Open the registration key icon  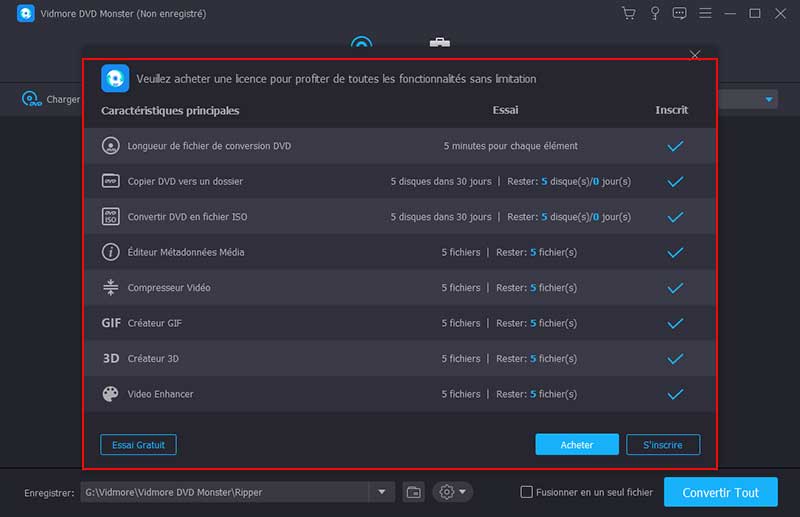pos(654,14)
